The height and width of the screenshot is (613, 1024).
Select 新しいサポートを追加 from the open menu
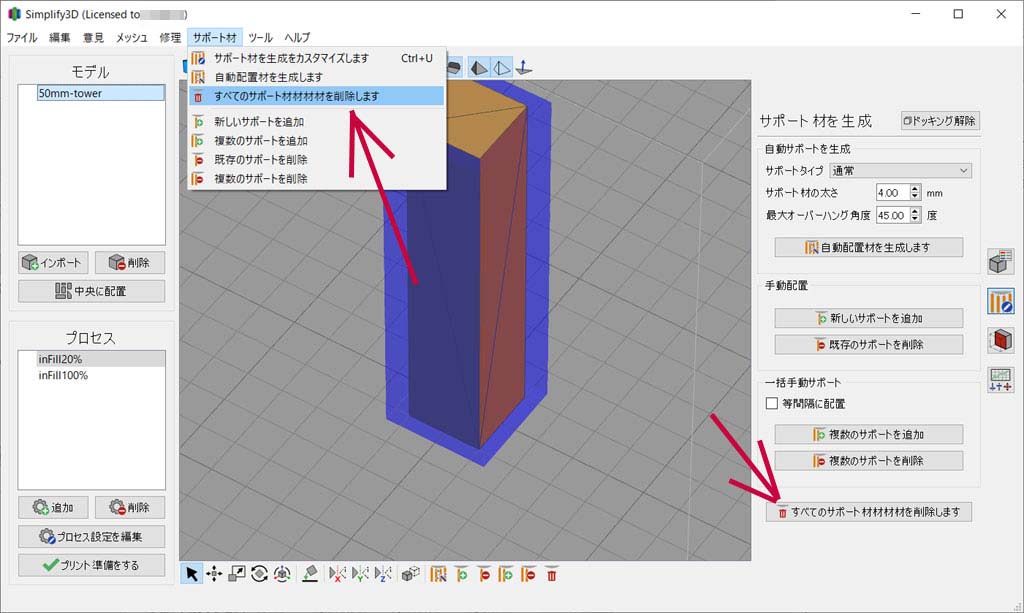coord(259,122)
